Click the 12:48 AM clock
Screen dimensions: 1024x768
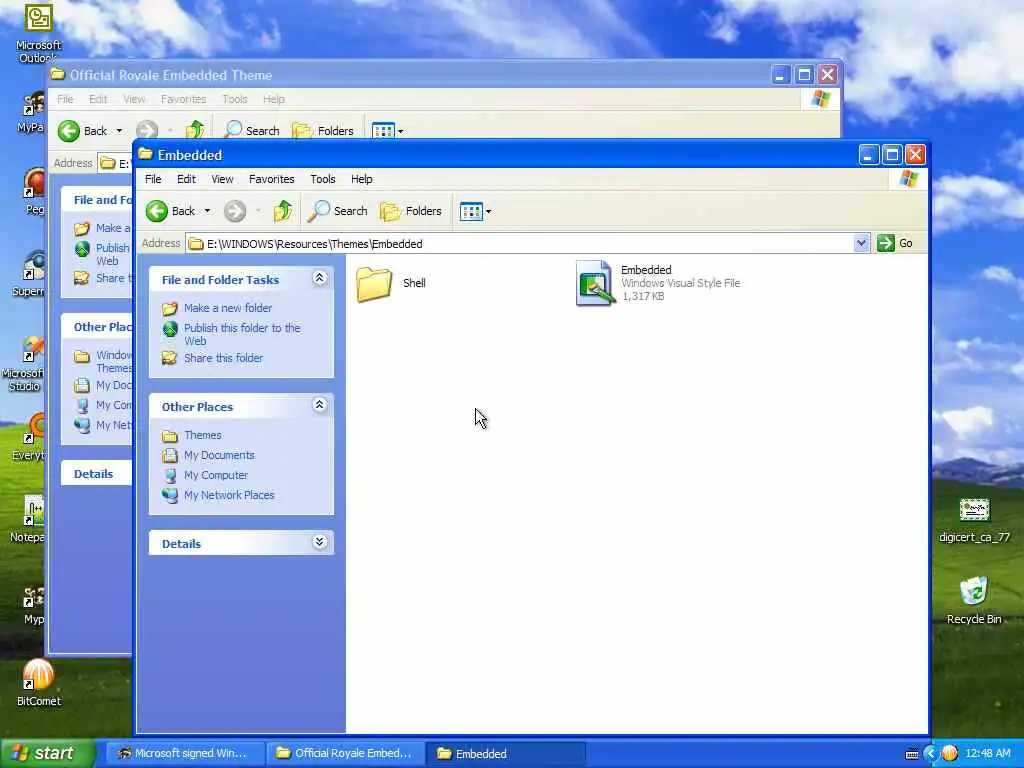coord(987,754)
